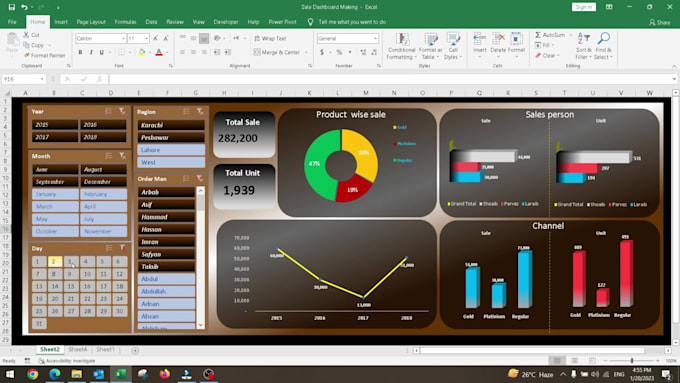This screenshot has width=680, height=383.
Task: Click the Sort & Filter icon
Action: point(583,39)
